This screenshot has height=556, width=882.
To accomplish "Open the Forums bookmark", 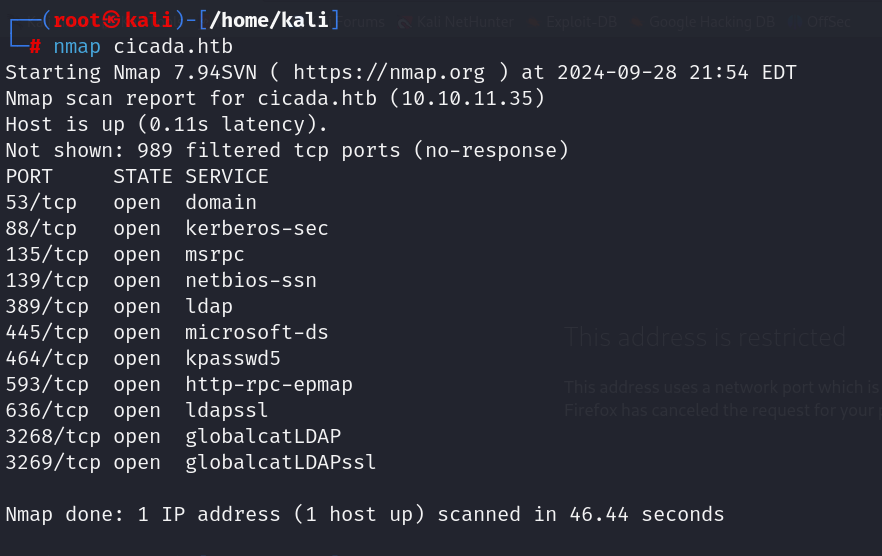I will (362, 23).
